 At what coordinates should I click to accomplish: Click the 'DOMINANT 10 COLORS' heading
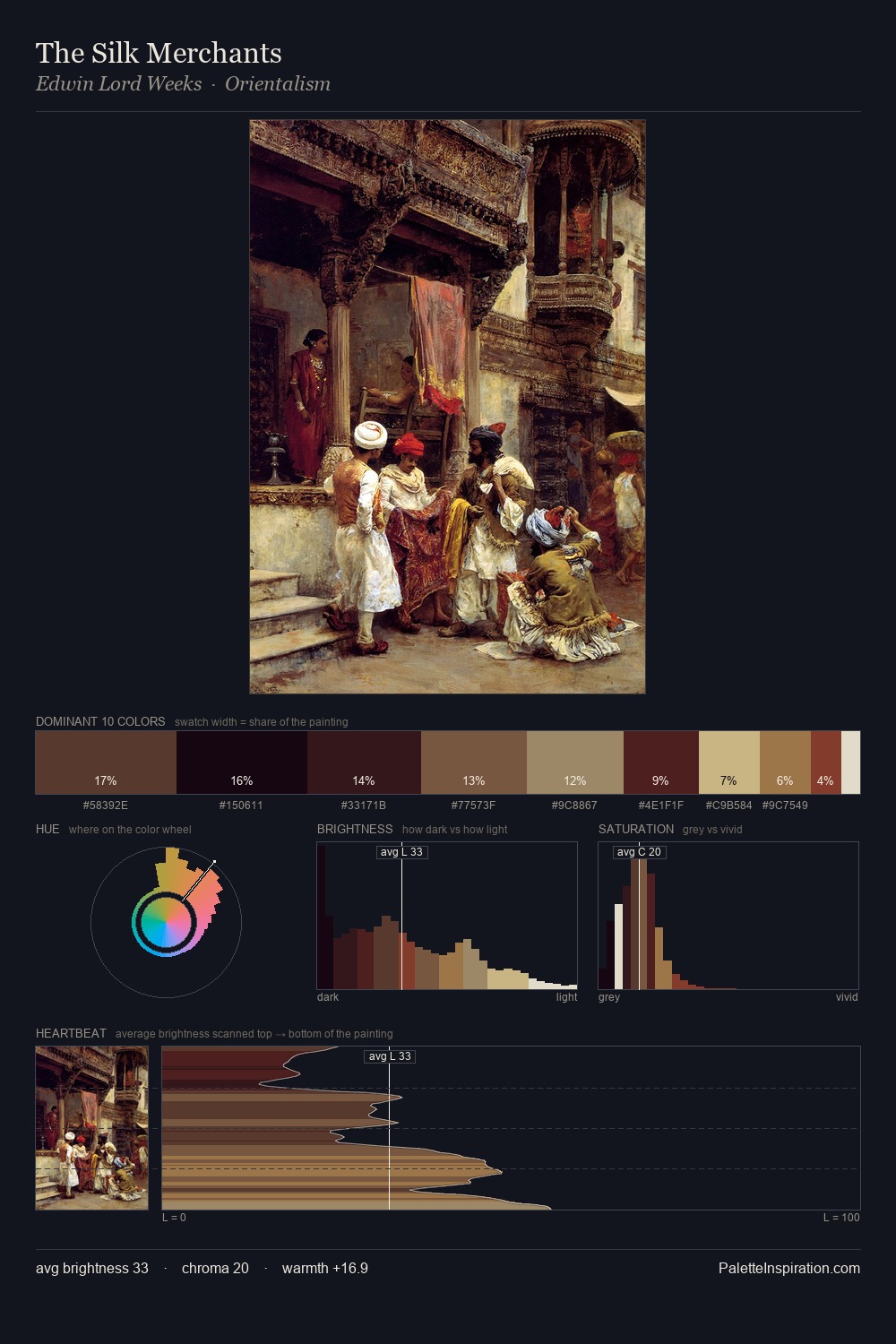(100, 721)
